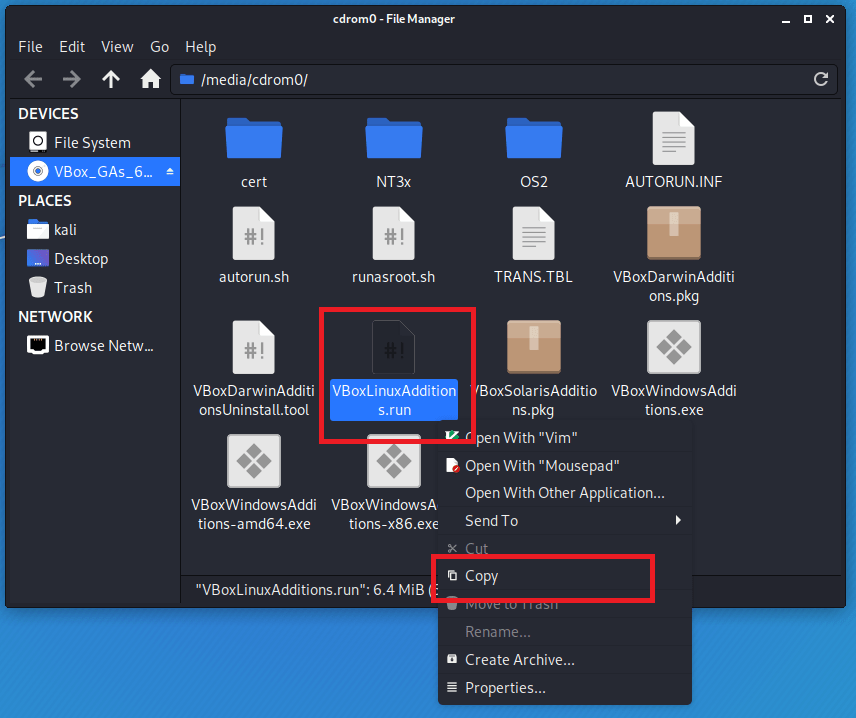The height and width of the screenshot is (718, 856).
Task: Choose Create Archive option
Action: pos(519,660)
